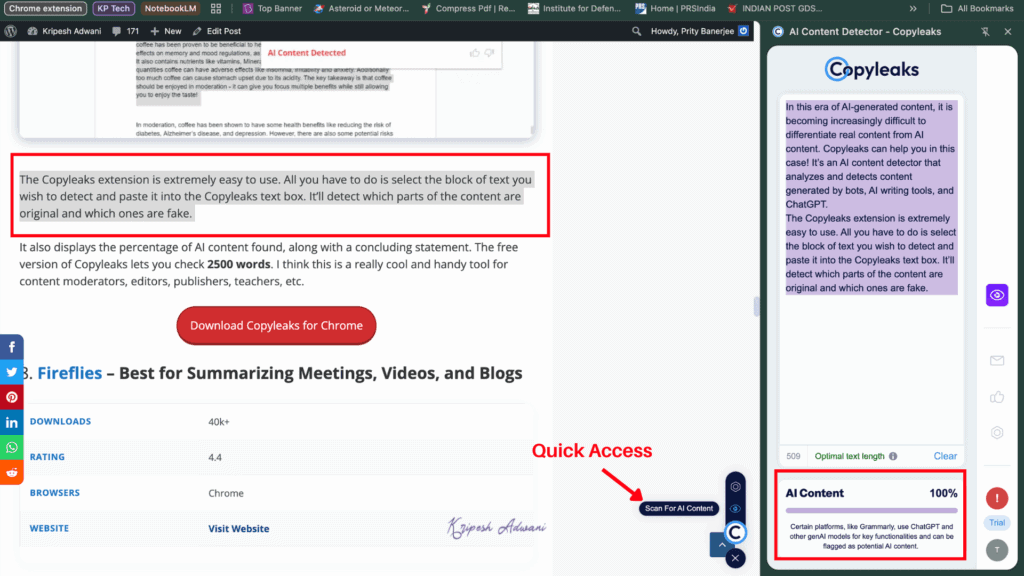This screenshot has width=1024, height=576.
Task: Click Clear below the Copyleaks text box
Action: pos(944,456)
